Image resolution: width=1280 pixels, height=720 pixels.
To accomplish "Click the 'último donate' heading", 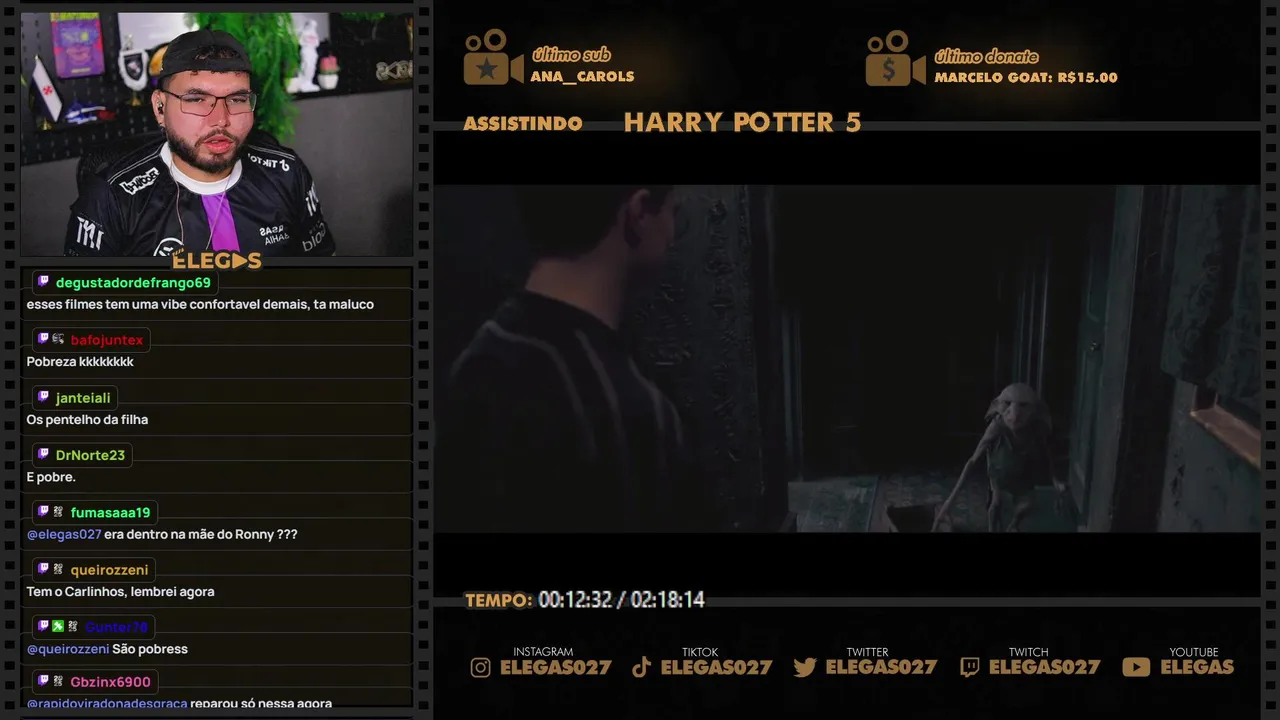I will [986, 56].
